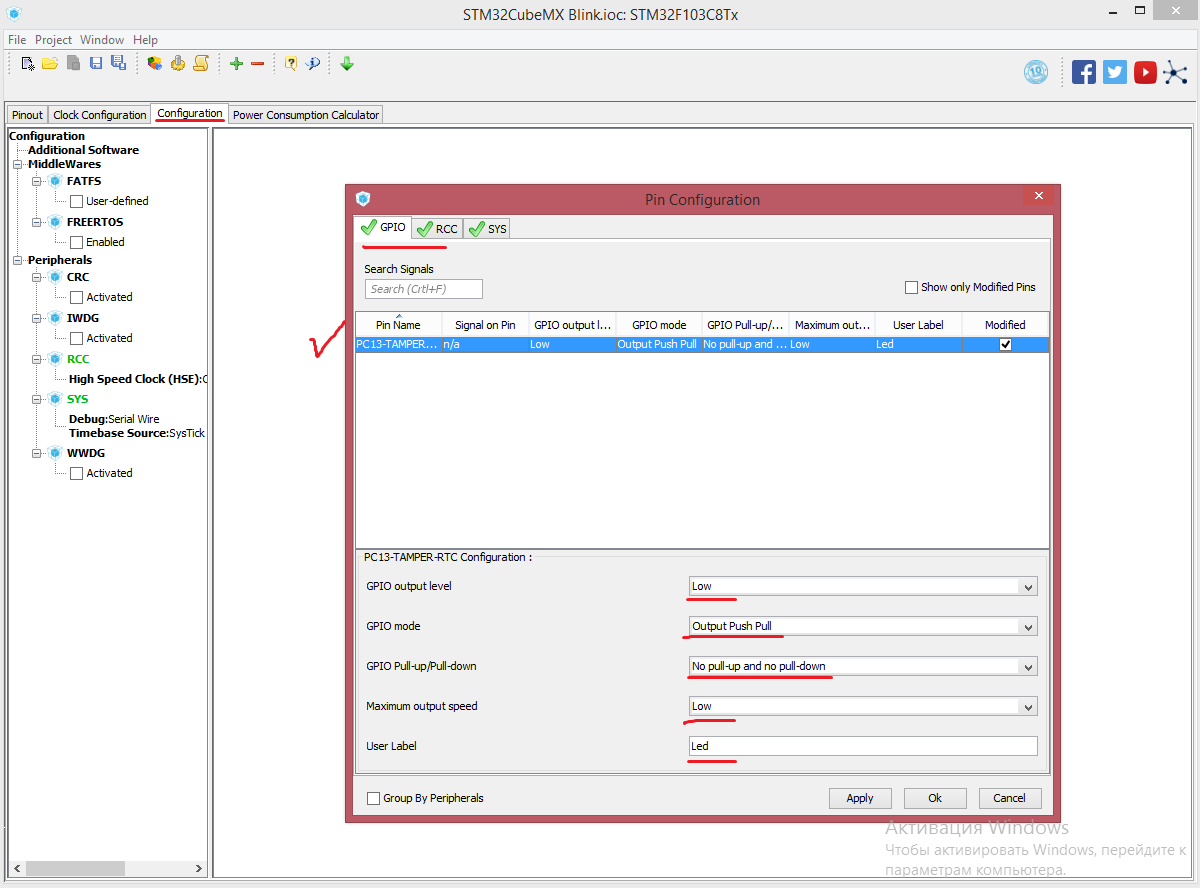Screen dimensions: 1200x888
Task: Click the RCC cube icon in tree
Action: click(56, 359)
